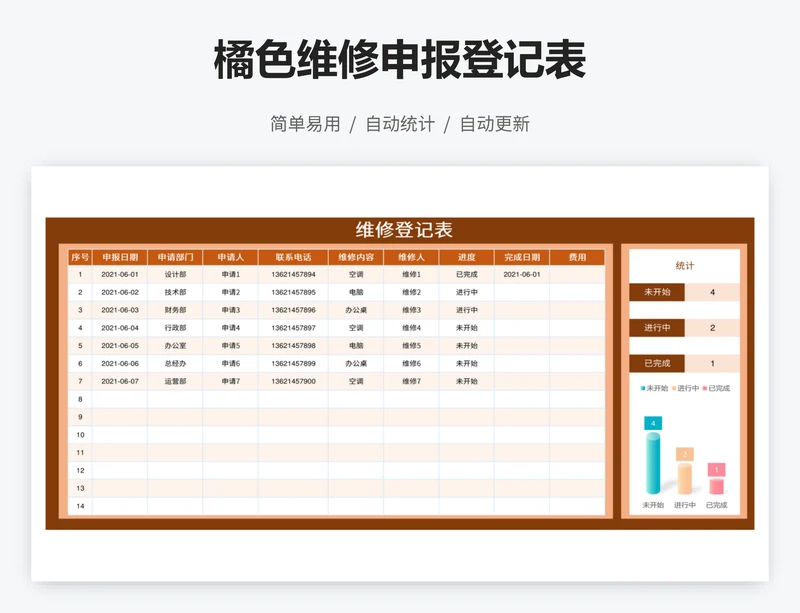
Task: Select the 未开始 progress cell in row 4
Action: tap(466, 328)
